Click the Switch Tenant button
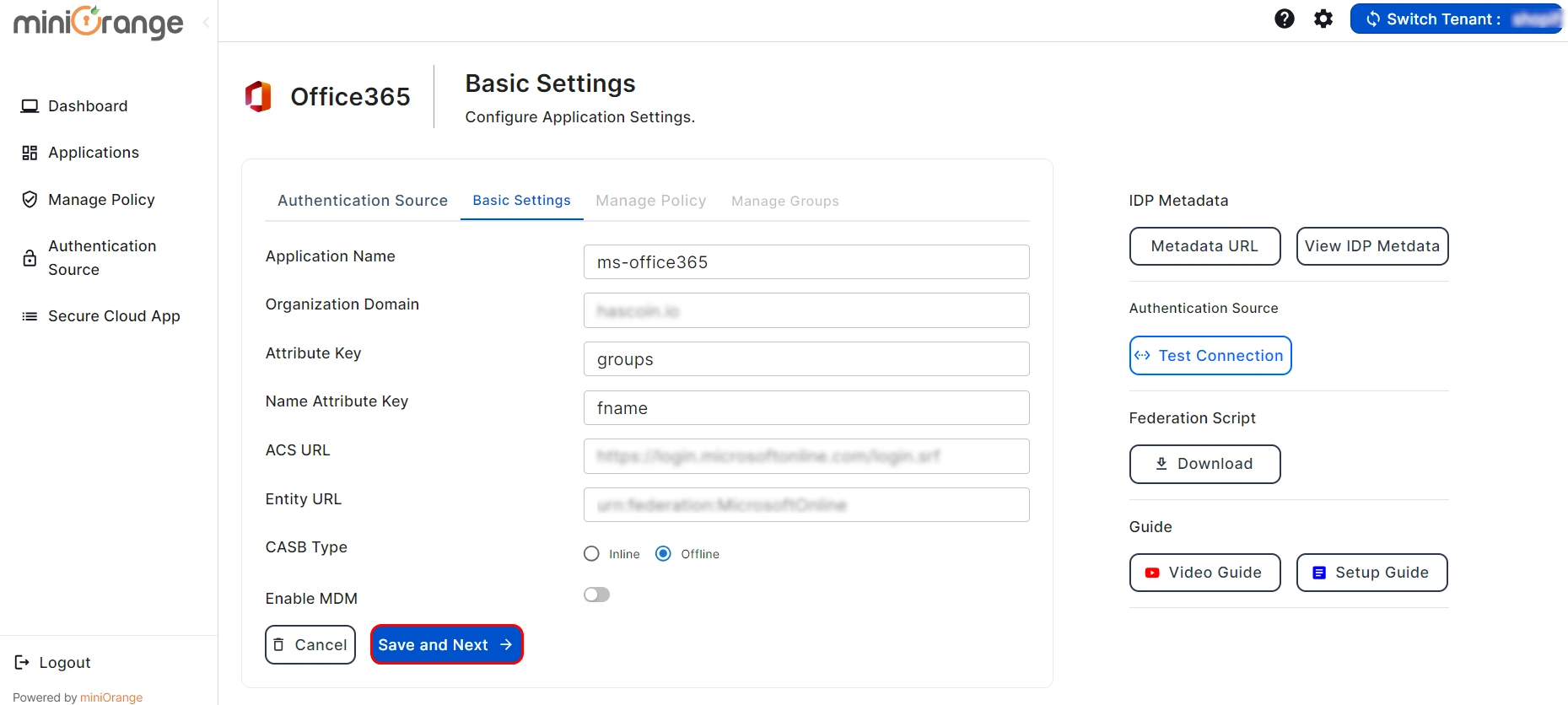Image resolution: width=1568 pixels, height=705 pixels. pyautogui.click(x=1457, y=19)
